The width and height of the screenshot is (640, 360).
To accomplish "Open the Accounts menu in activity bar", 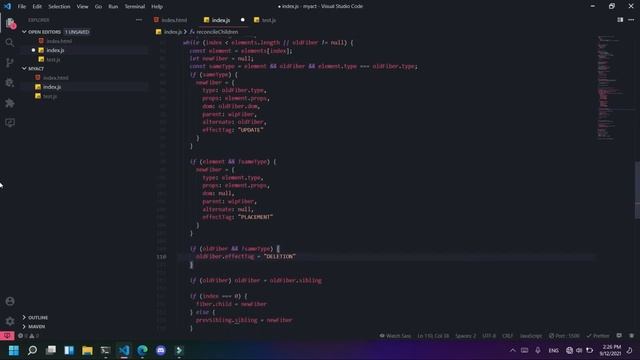I will (10, 301).
